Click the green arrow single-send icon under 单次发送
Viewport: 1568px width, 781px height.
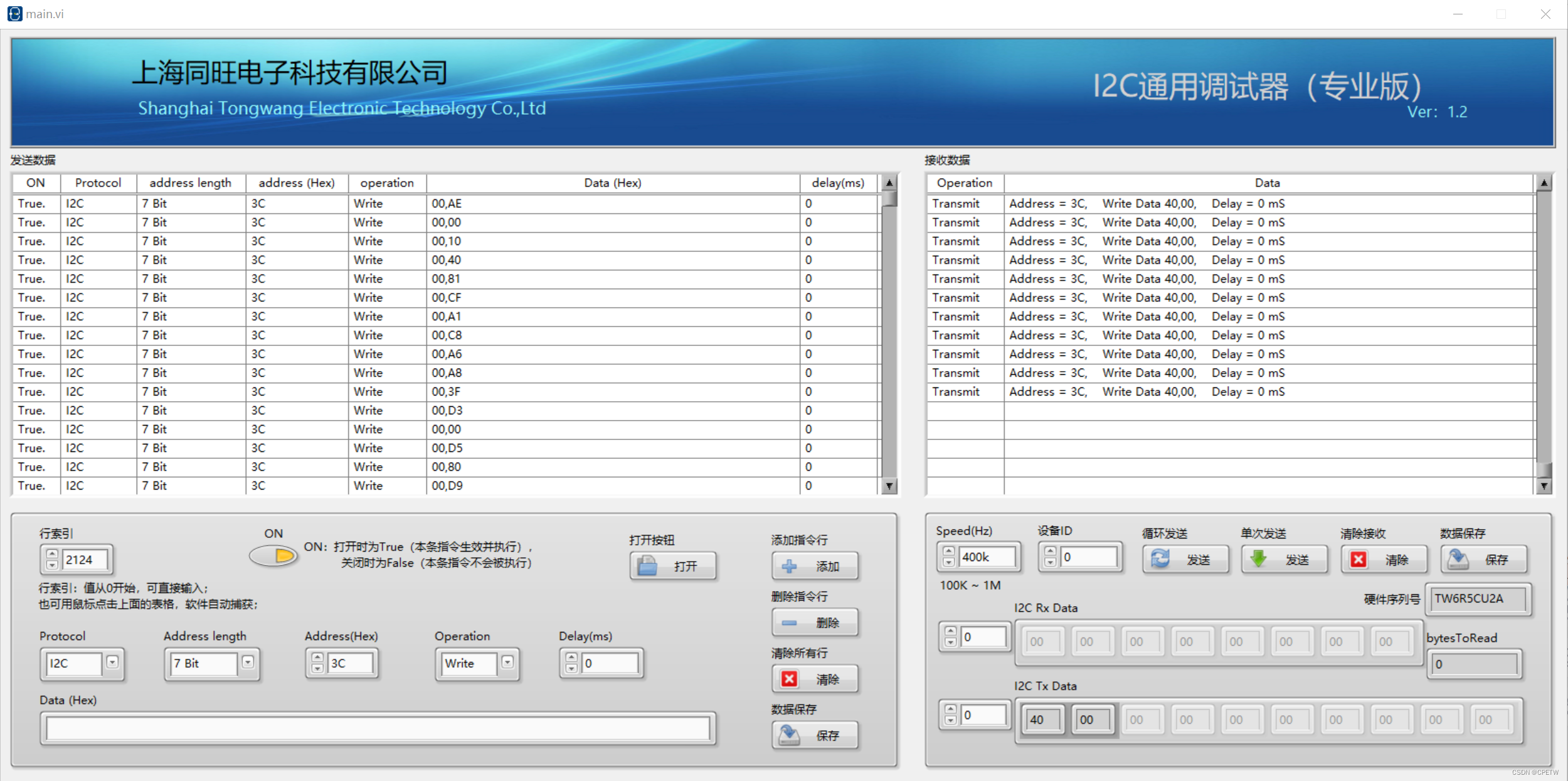pyautogui.click(x=1258, y=558)
